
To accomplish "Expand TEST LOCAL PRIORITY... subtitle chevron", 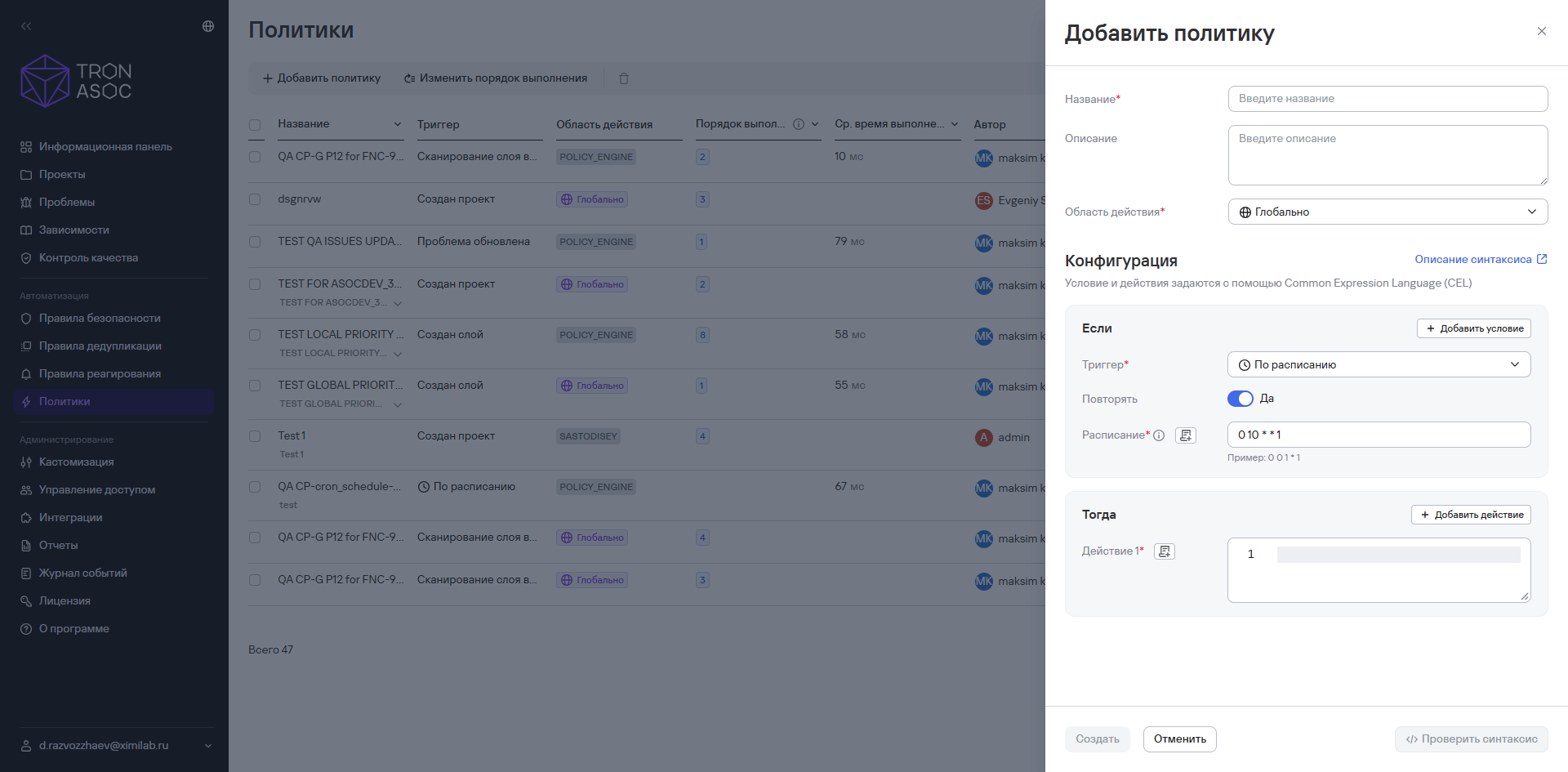I will tap(398, 354).
